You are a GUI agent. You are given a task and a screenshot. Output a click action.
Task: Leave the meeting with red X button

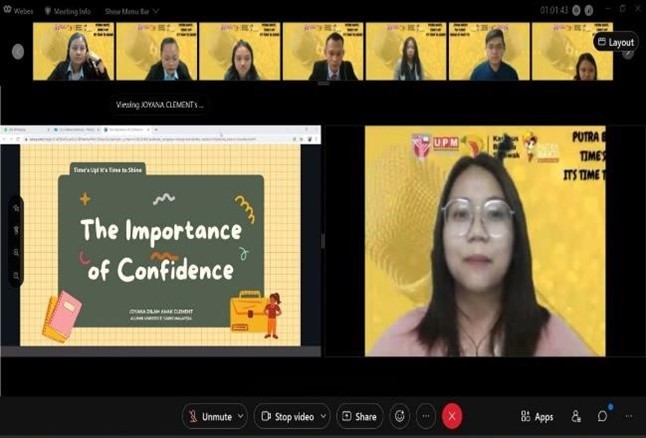[452, 416]
